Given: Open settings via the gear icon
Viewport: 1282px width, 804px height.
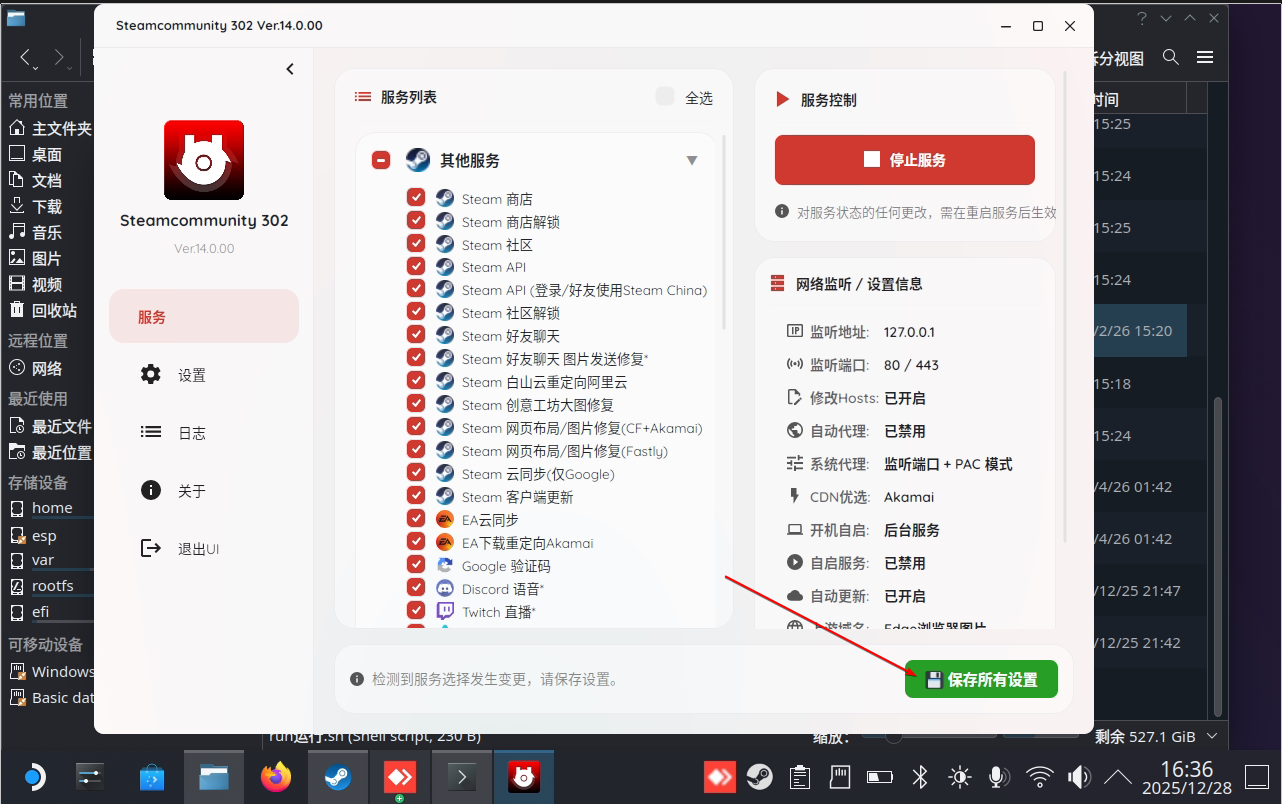Looking at the screenshot, I should (151, 375).
